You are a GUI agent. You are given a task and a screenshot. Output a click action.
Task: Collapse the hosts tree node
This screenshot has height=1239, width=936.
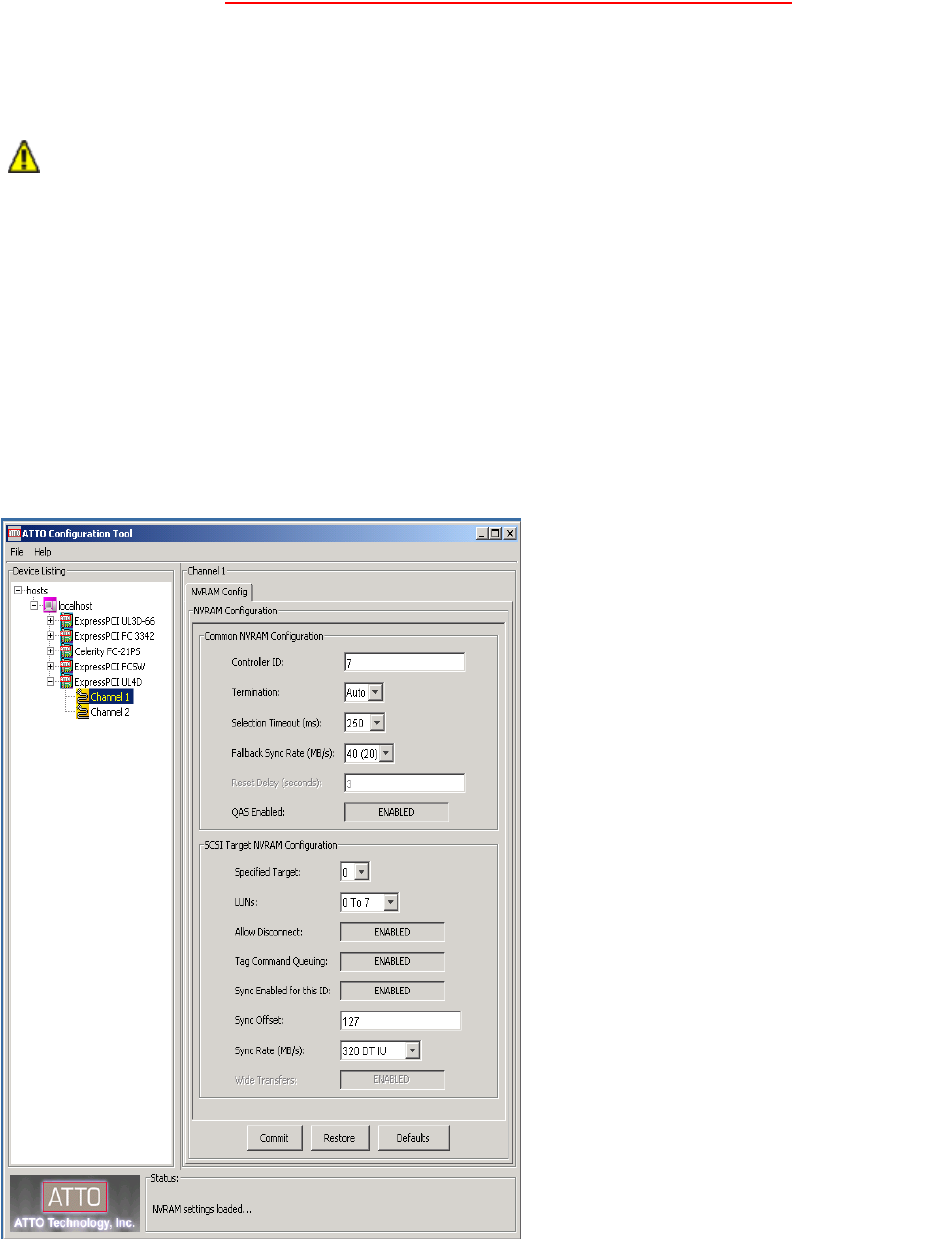(x=18, y=591)
